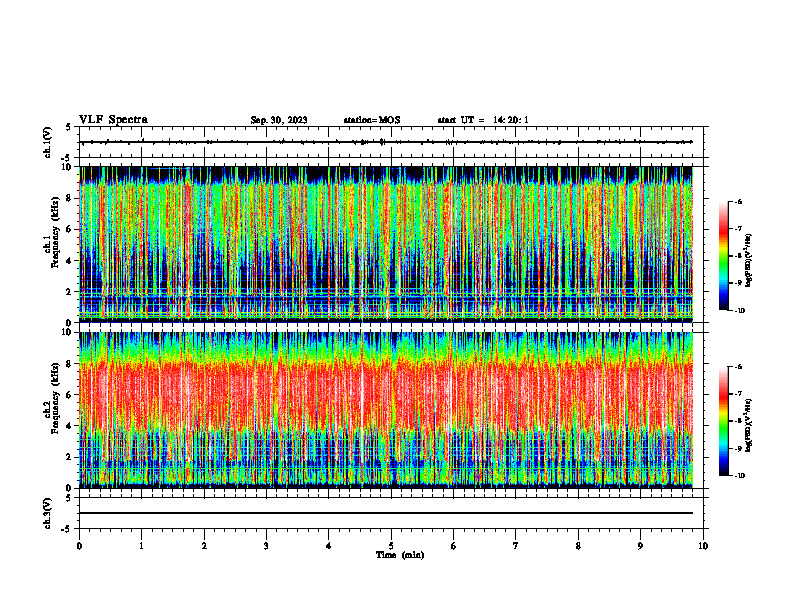Click time axis tick label "1"

[x=142, y=546]
